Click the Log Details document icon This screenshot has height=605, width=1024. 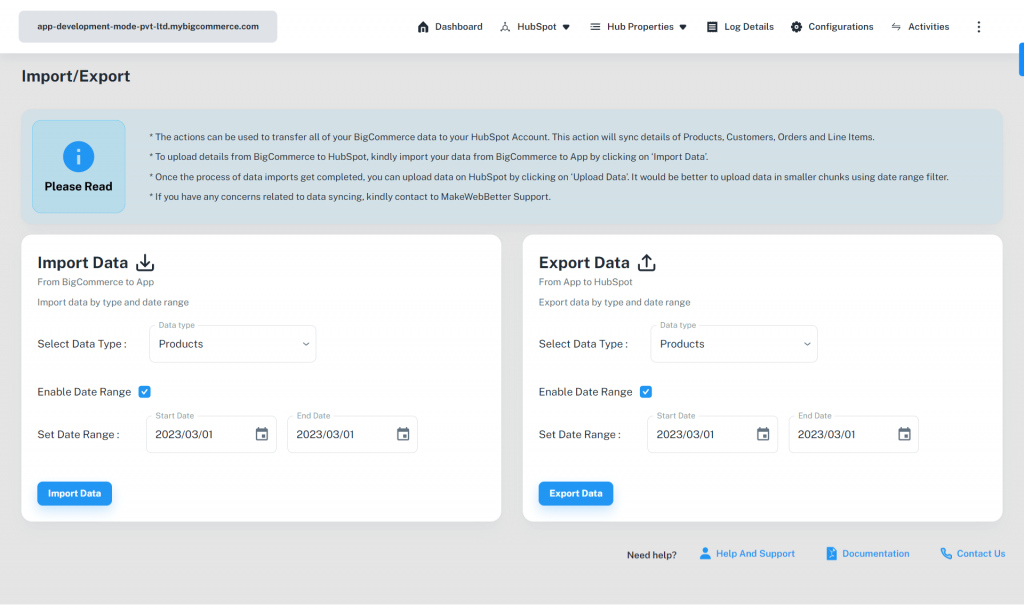coord(712,27)
